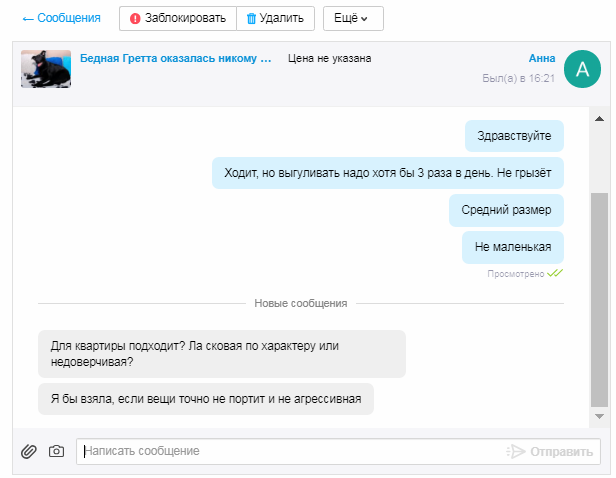616x478 pixels.
Task: Click the paper plane send icon
Action: (516, 452)
